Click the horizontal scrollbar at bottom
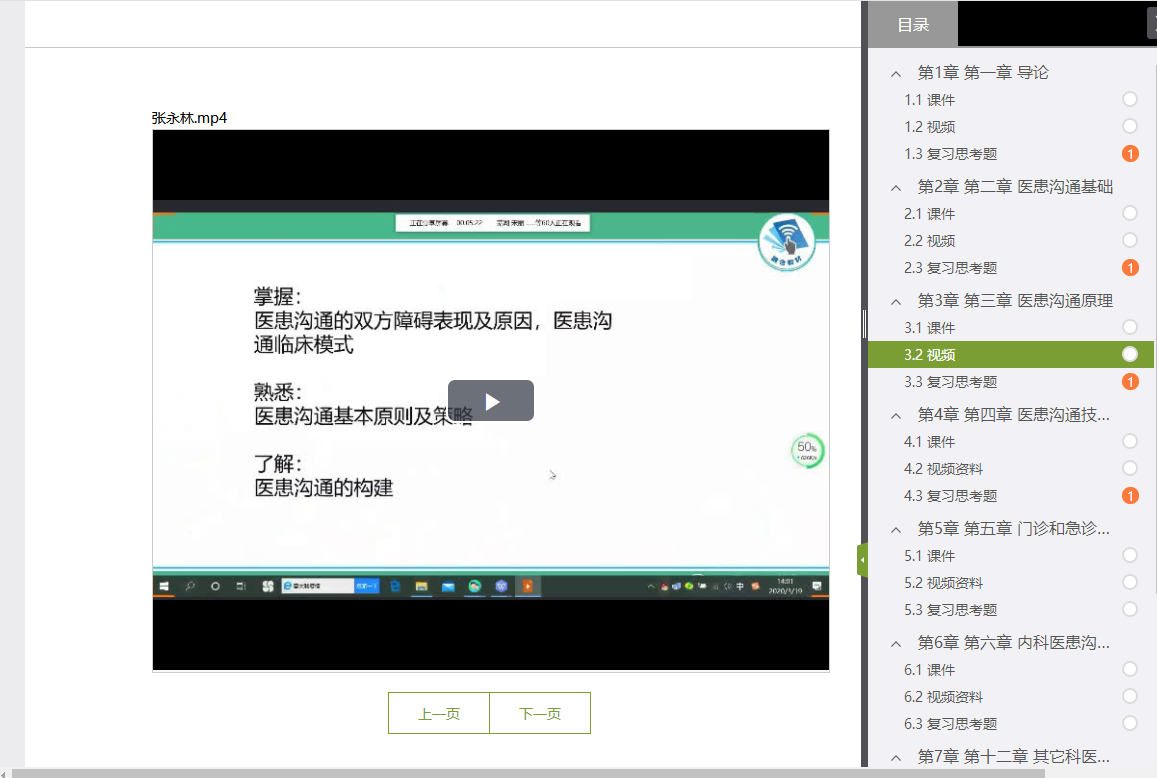The width and height of the screenshot is (1157, 778). pyautogui.click(x=528, y=773)
